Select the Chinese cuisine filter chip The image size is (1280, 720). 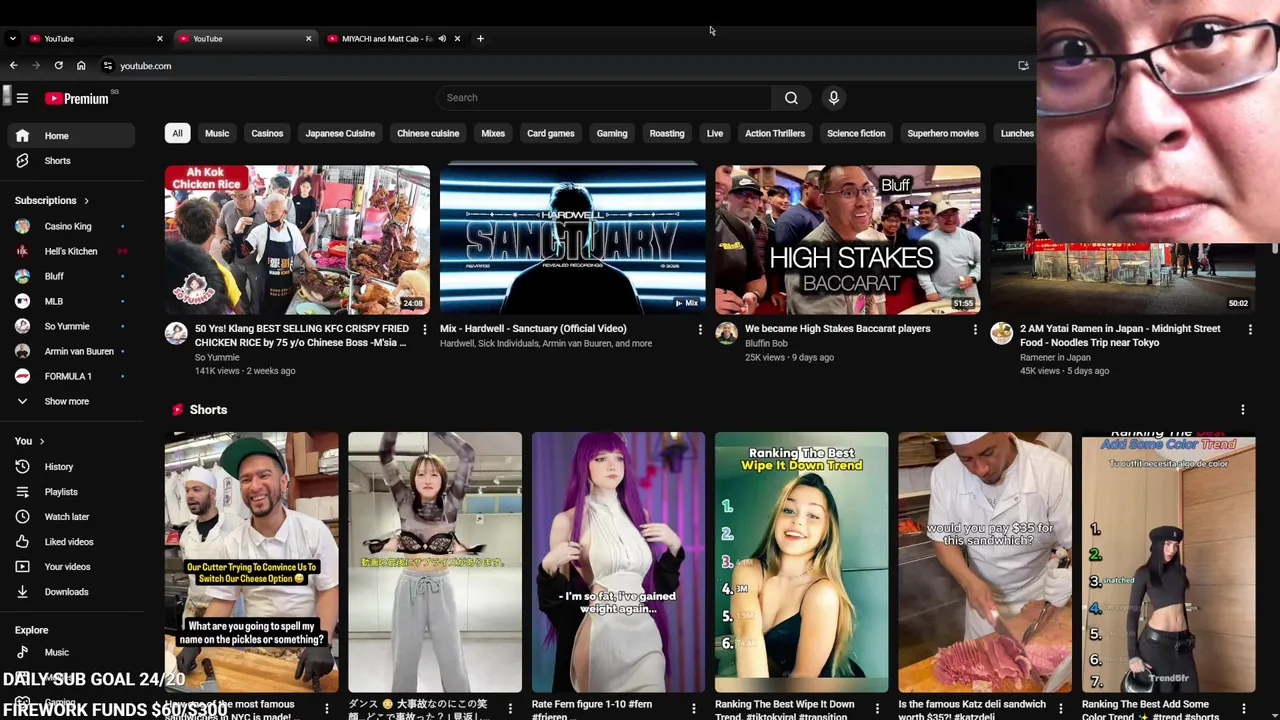(428, 134)
